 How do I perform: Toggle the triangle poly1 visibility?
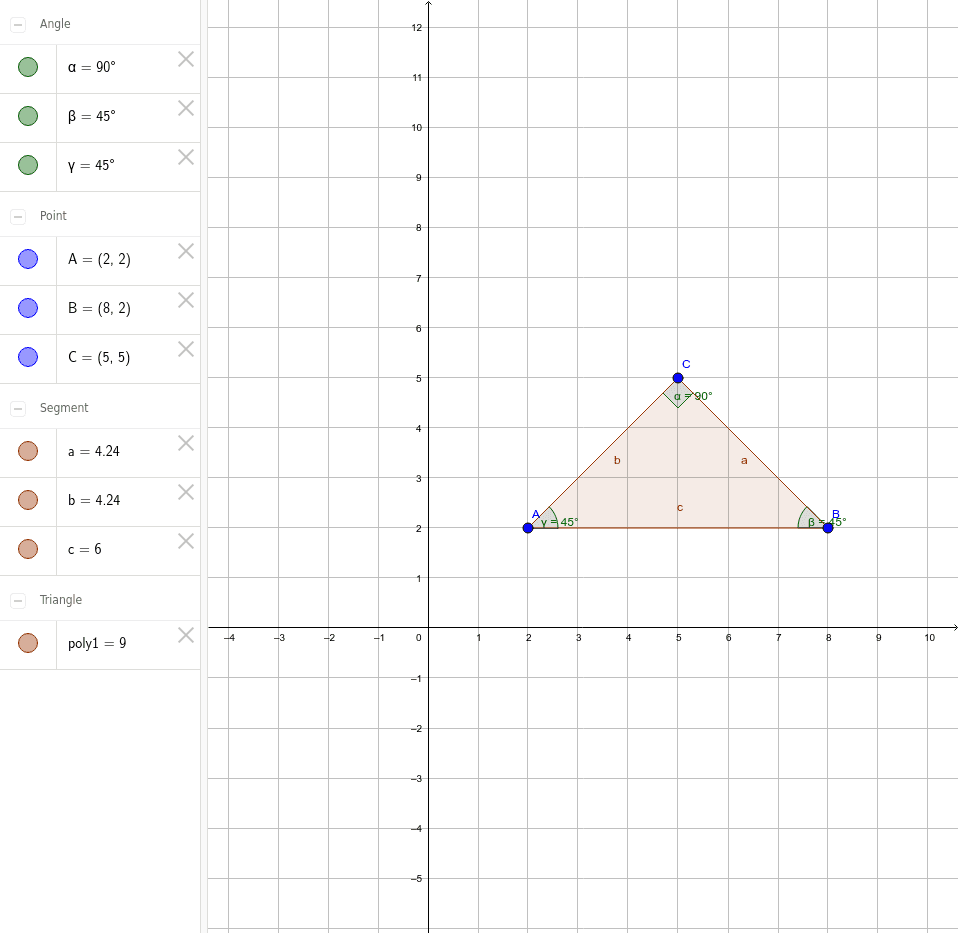click(x=27, y=643)
